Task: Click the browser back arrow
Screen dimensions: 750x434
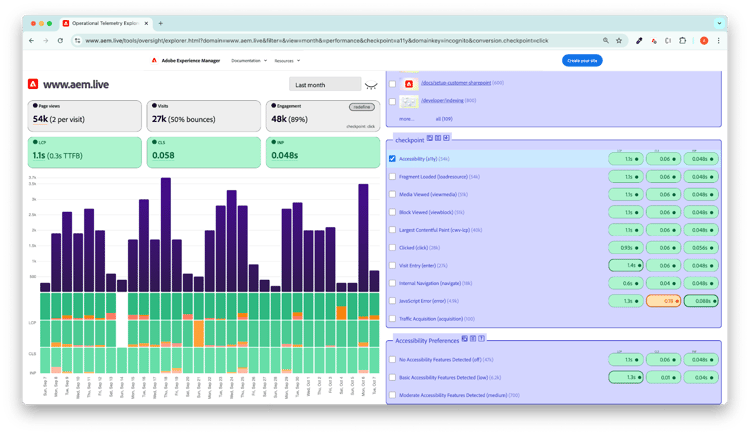Action: click(31, 41)
